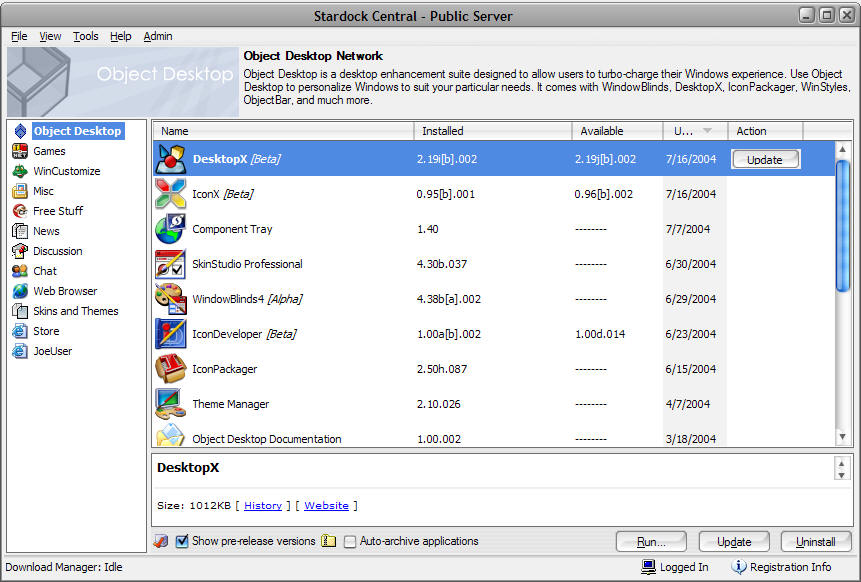Image resolution: width=861 pixels, height=582 pixels.
Task: Click the Object Desktop sidebar icon
Action: 20,131
